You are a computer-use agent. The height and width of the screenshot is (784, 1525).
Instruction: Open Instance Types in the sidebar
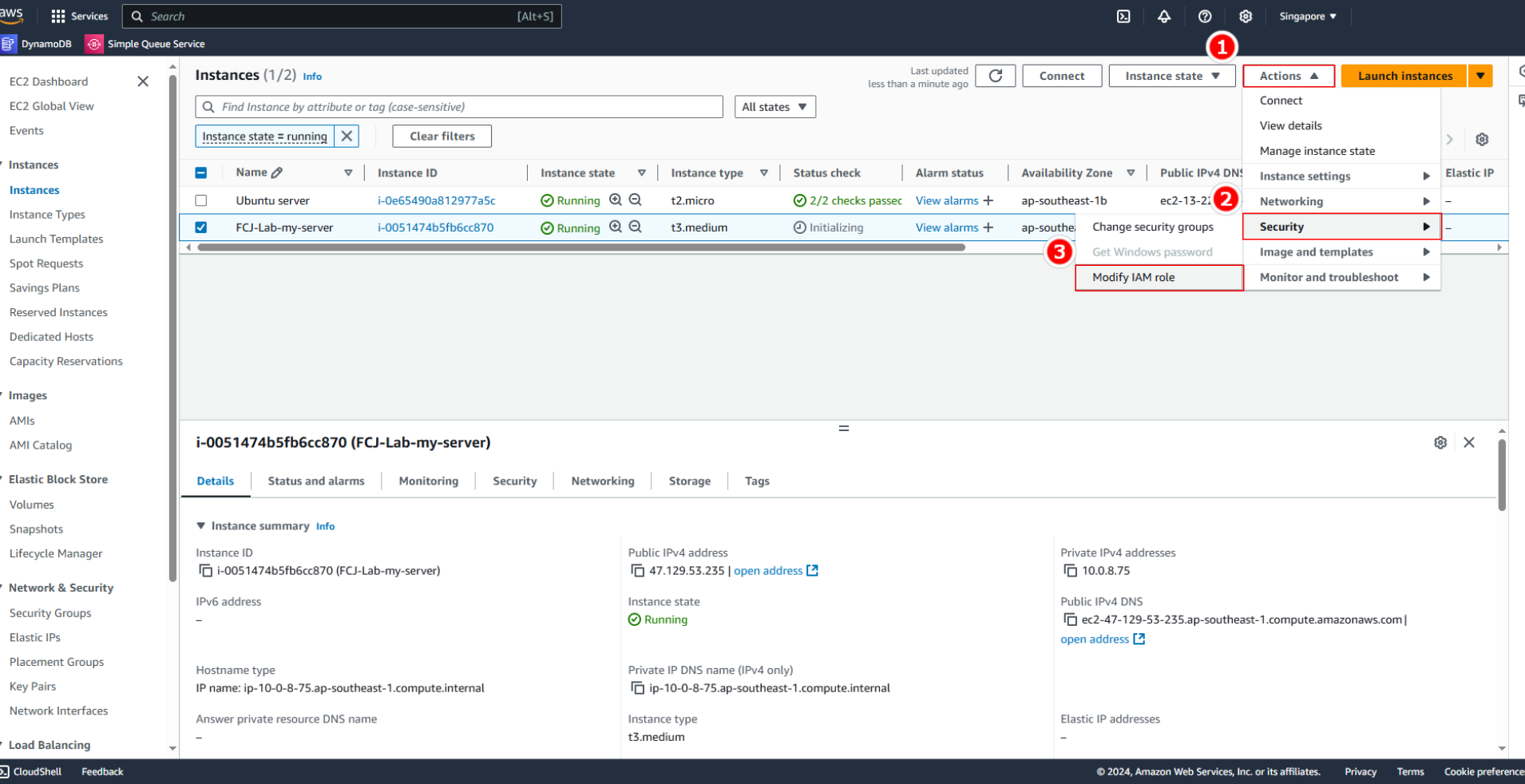click(47, 215)
